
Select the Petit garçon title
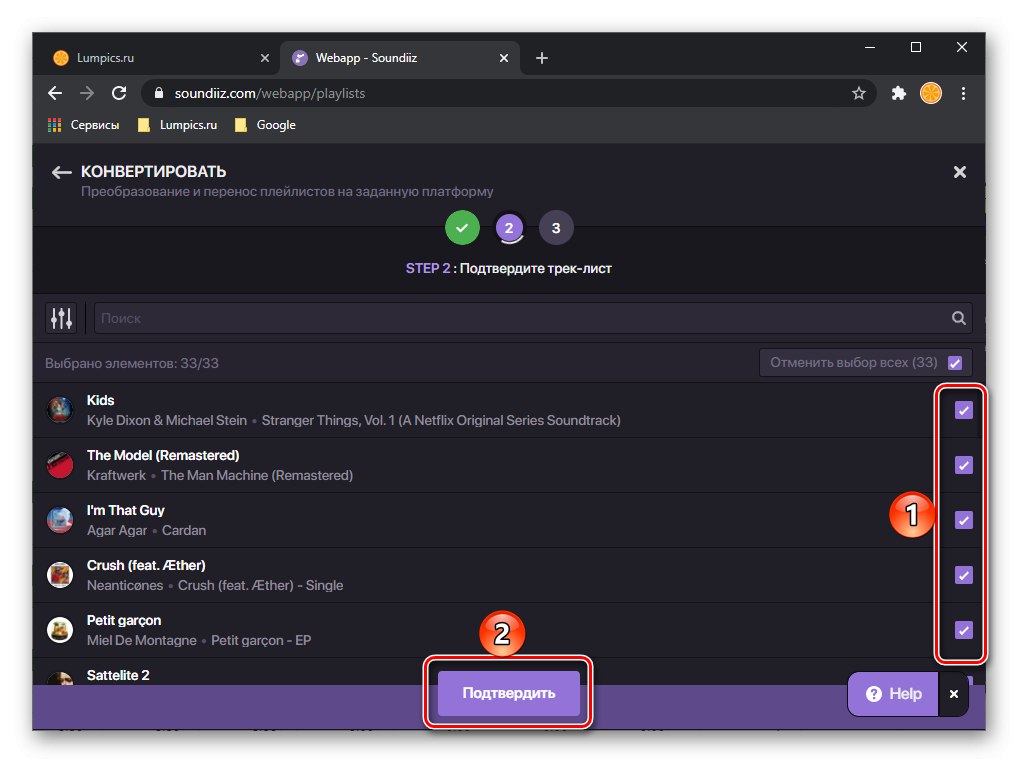point(124,621)
